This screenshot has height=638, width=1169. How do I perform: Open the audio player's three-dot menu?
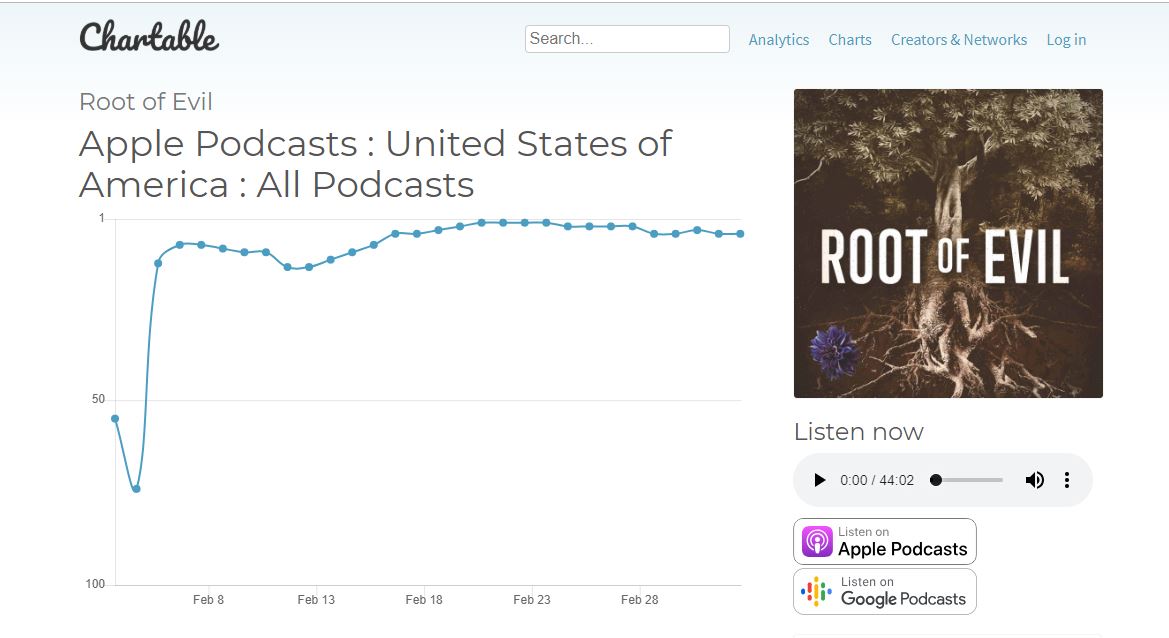coord(1067,480)
